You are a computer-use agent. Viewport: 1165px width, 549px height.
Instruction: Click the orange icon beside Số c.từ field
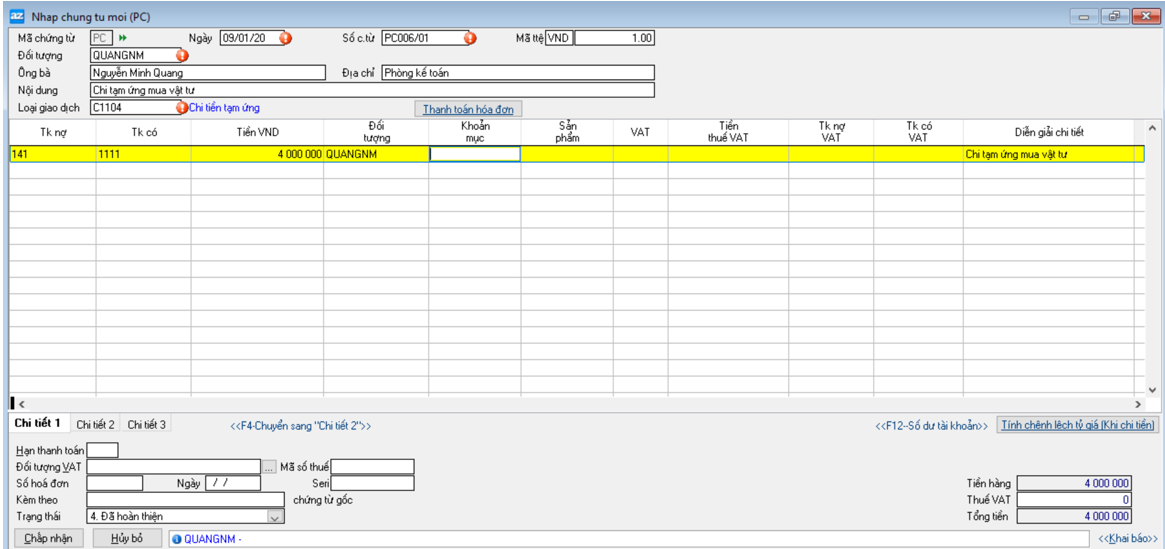[470, 38]
